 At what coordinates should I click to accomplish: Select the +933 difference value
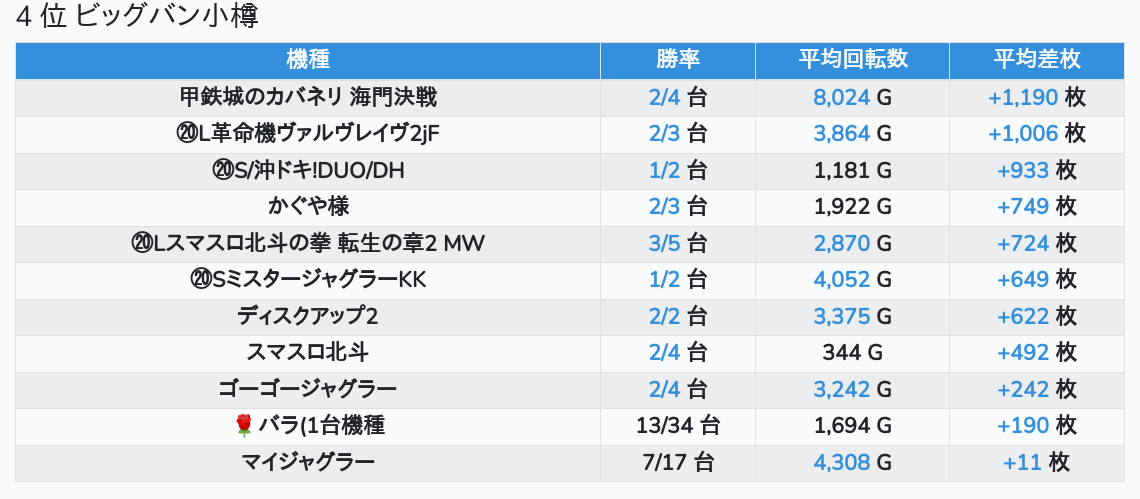pos(1023,171)
